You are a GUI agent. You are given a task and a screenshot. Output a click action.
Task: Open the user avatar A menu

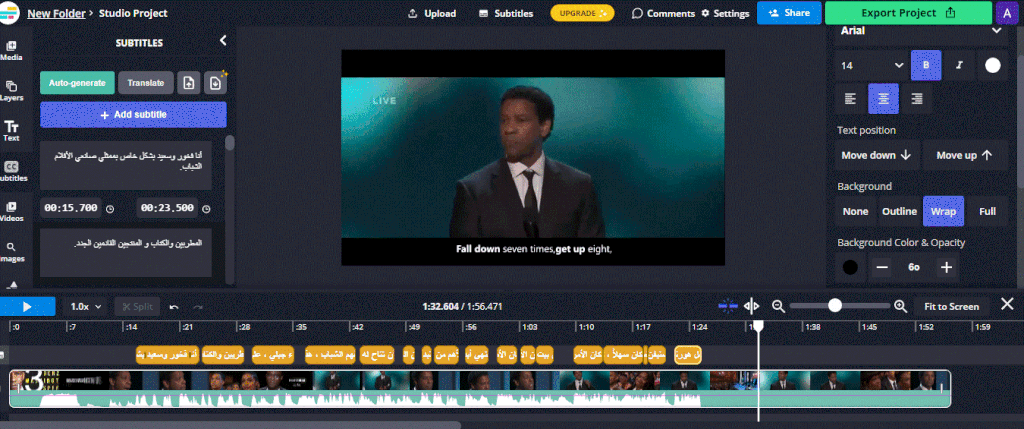point(1006,13)
